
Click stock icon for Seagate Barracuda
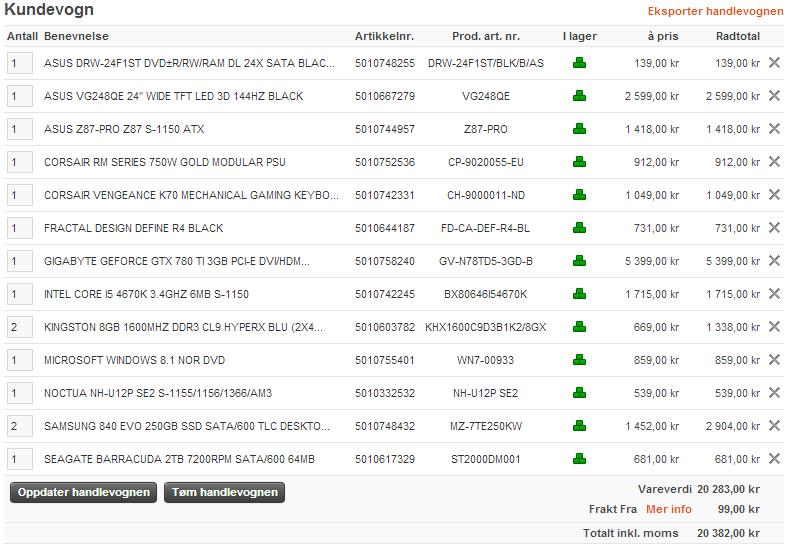pyautogui.click(x=579, y=459)
